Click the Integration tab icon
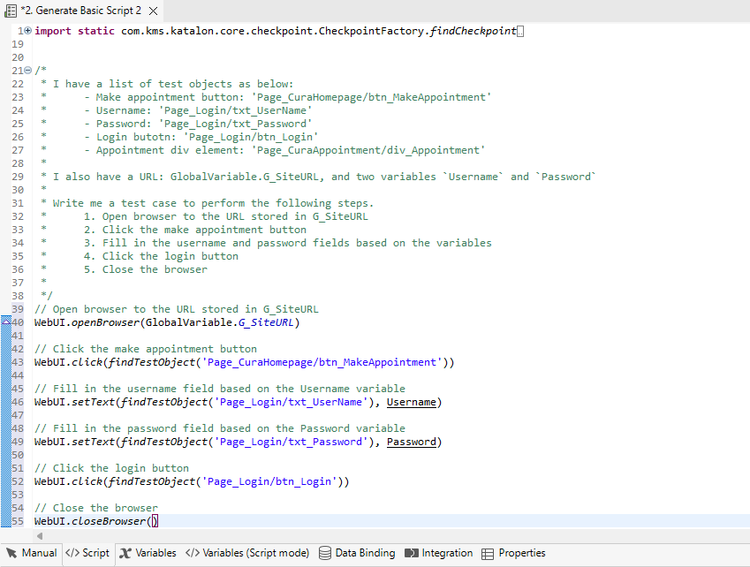The height and width of the screenshot is (567, 750). [x=412, y=553]
